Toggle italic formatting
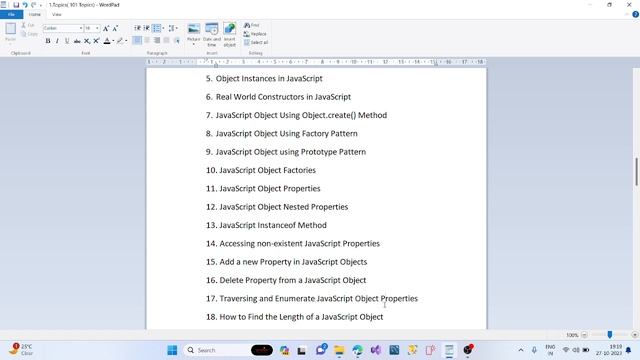Viewport: 640px width, 360px height. click(x=57, y=41)
